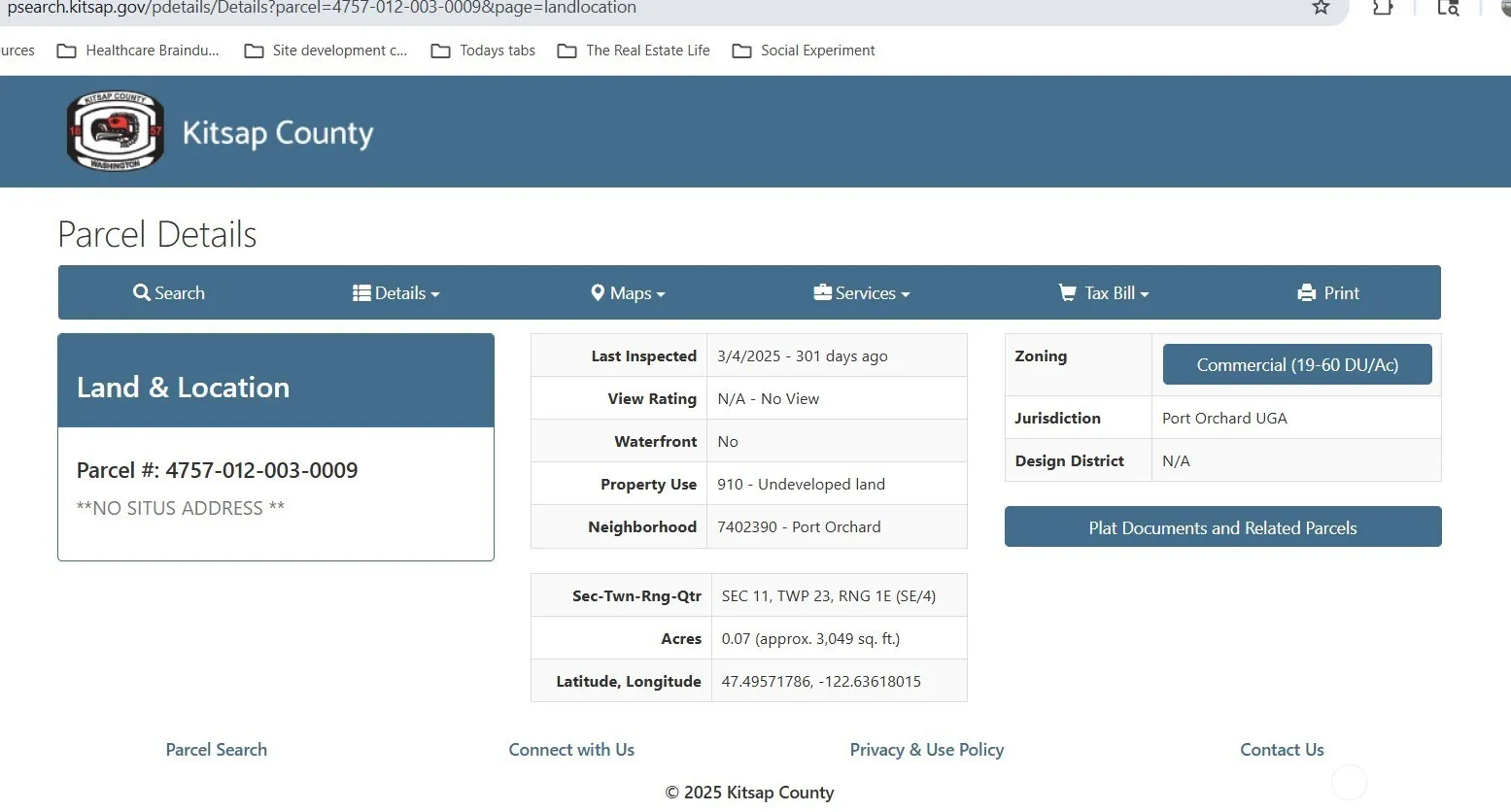Open the Healthcare Braindu... bookmarks folder
This screenshot has width=1511, height=812.
pos(138,51)
